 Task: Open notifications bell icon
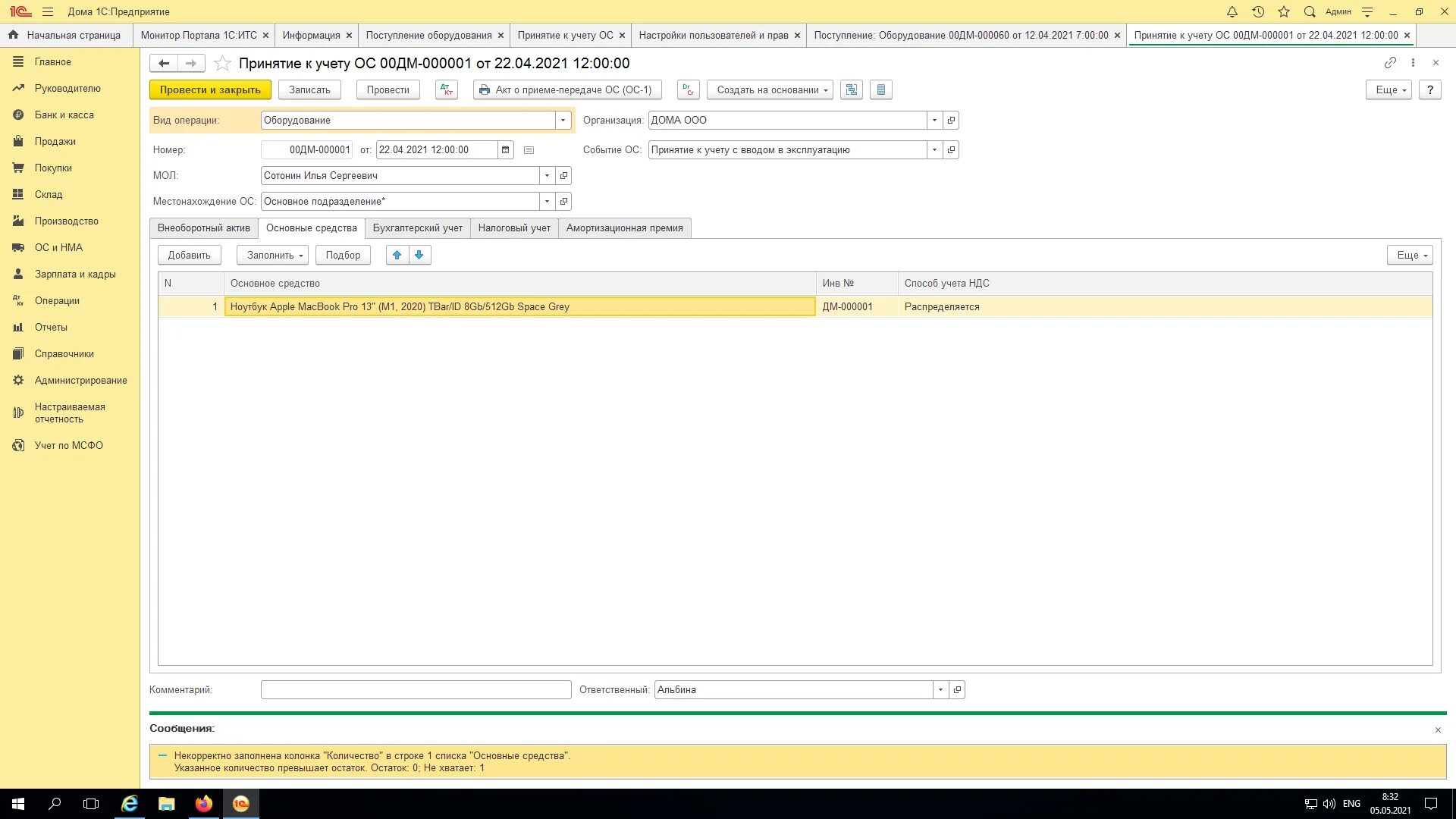pyautogui.click(x=1232, y=11)
